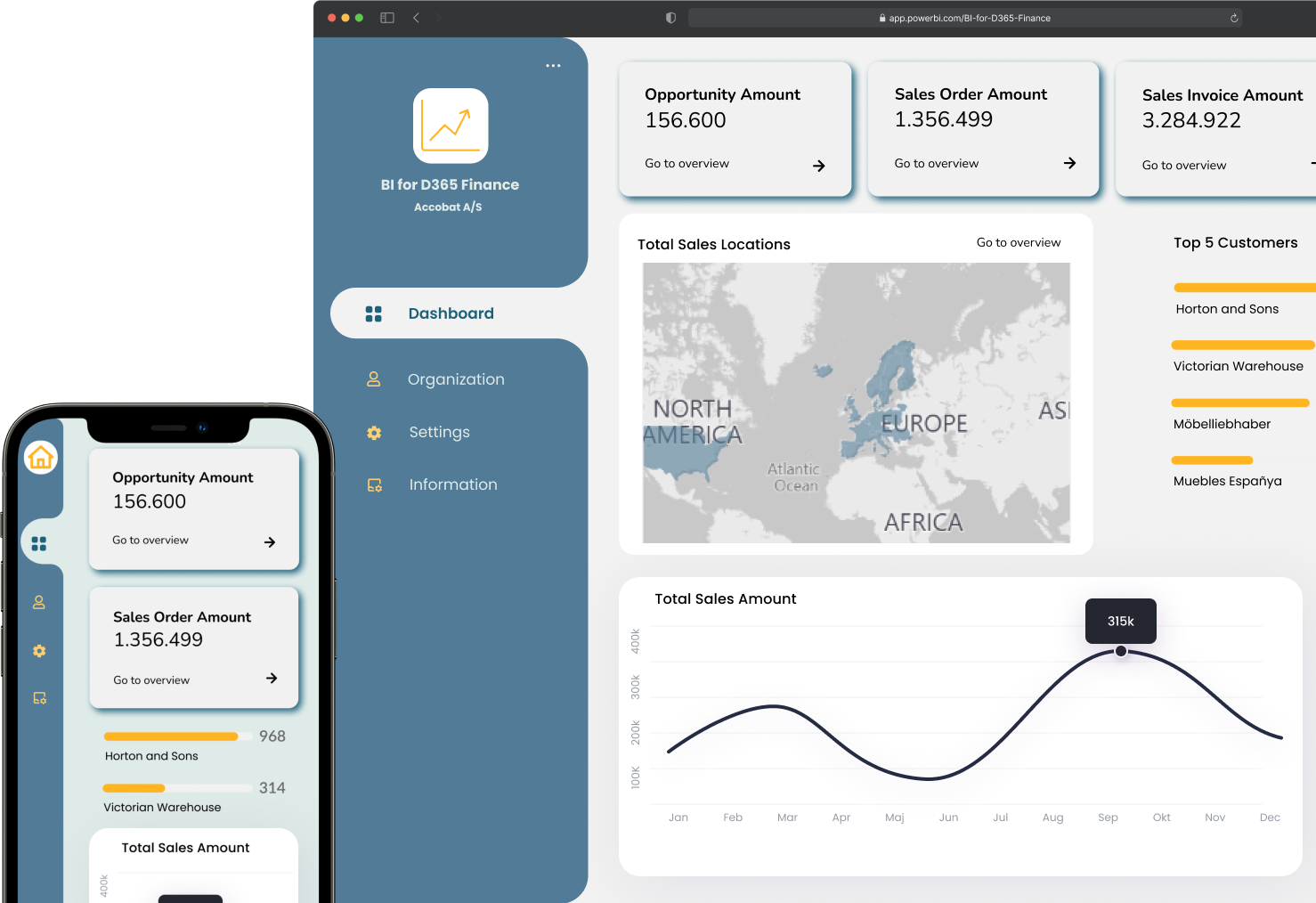The height and width of the screenshot is (903, 1316).
Task: Select the Dashboard grid icon in sidebar
Action: 374,313
